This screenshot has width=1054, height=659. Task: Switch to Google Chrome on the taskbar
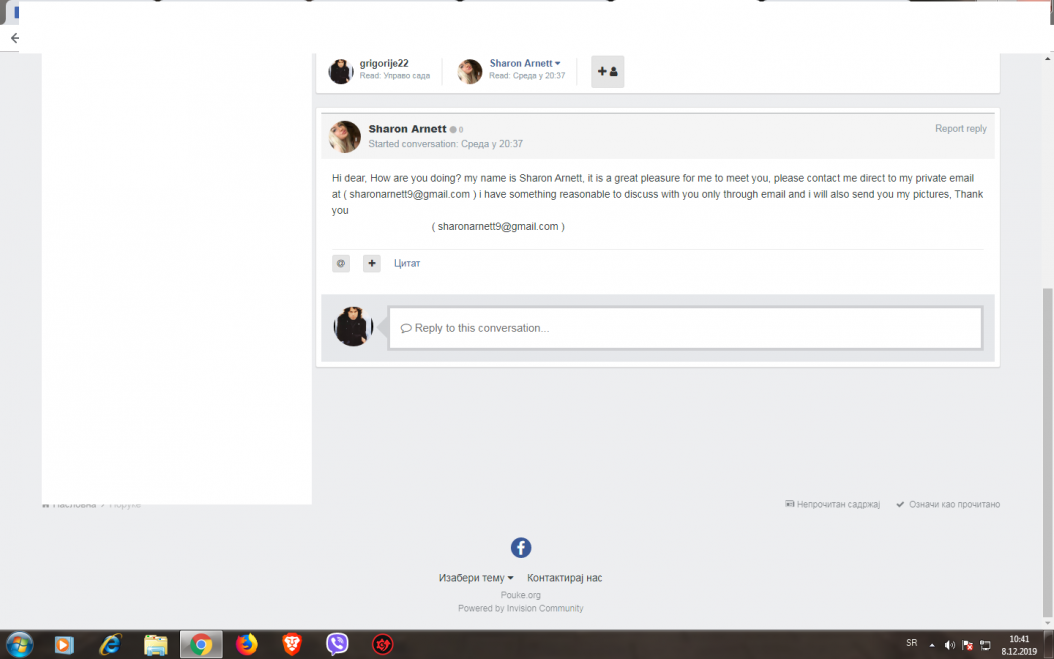pyautogui.click(x=201, y=644)
